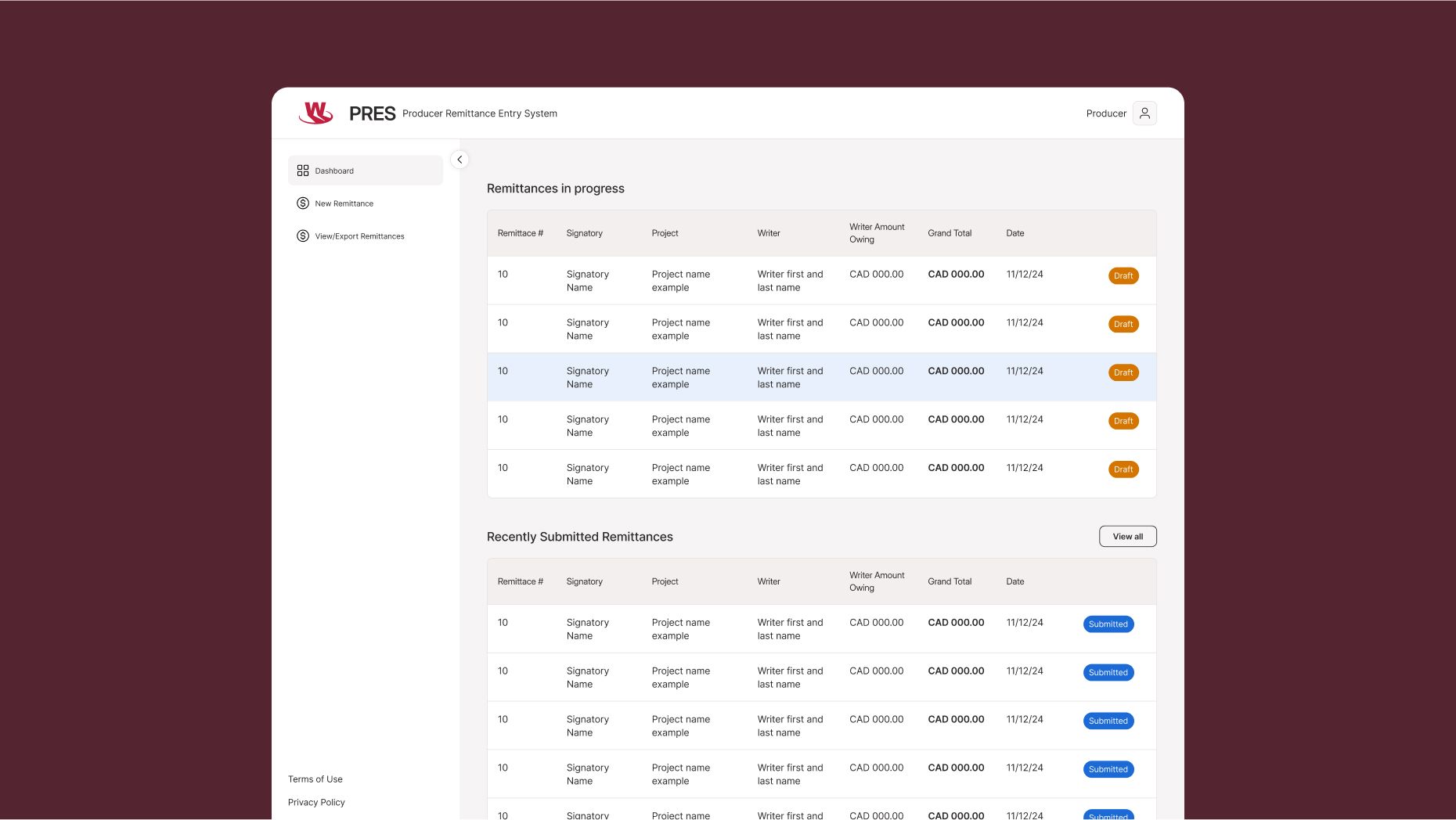Click Writer header in progress table

click(769, 233)
